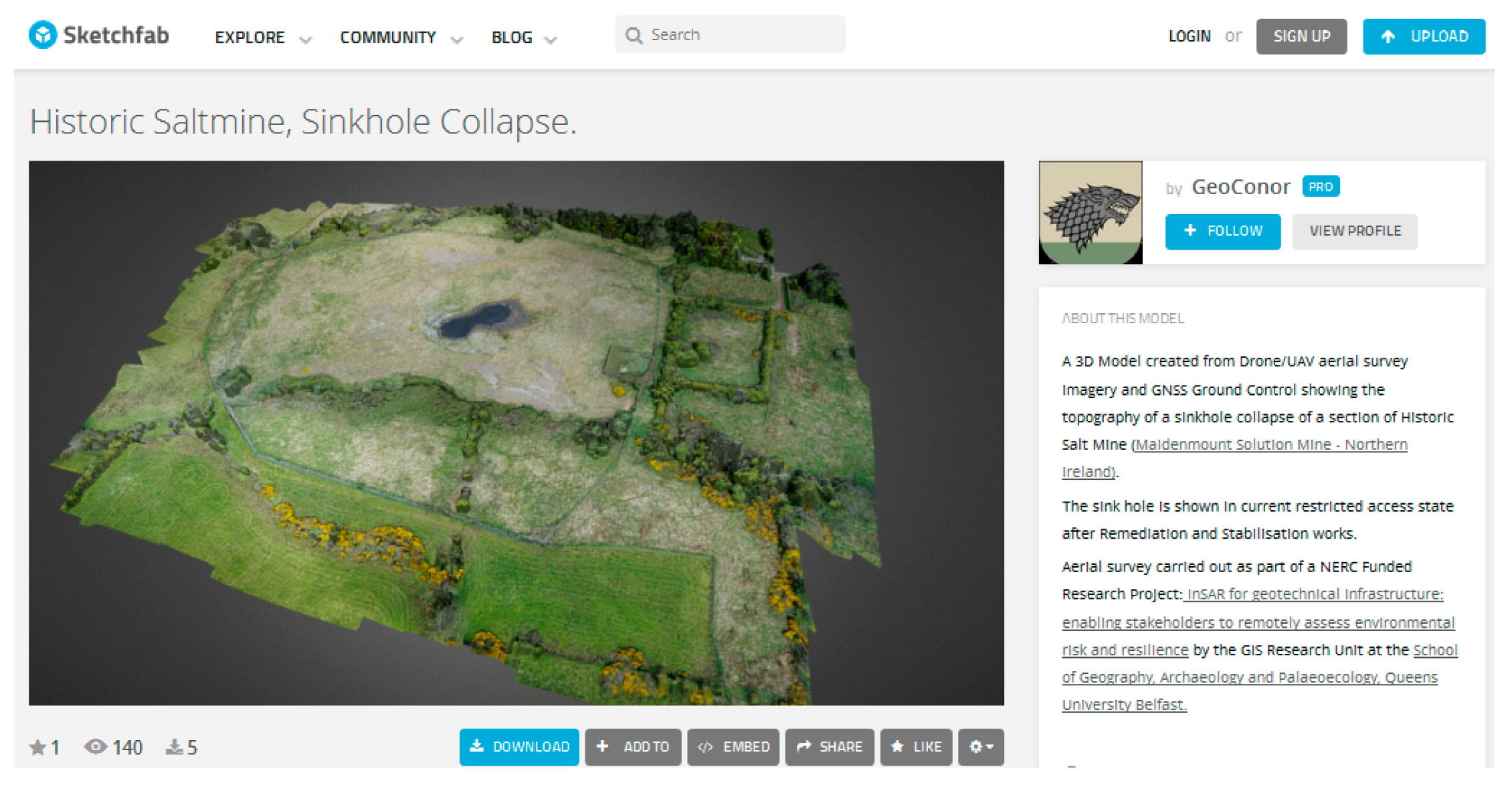Click the Upload button
The image size is (1512, 787).
tap(1424, 36)
